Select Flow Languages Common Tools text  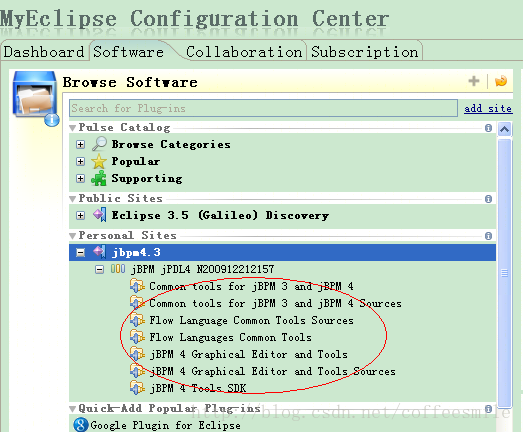click(230, 337)
